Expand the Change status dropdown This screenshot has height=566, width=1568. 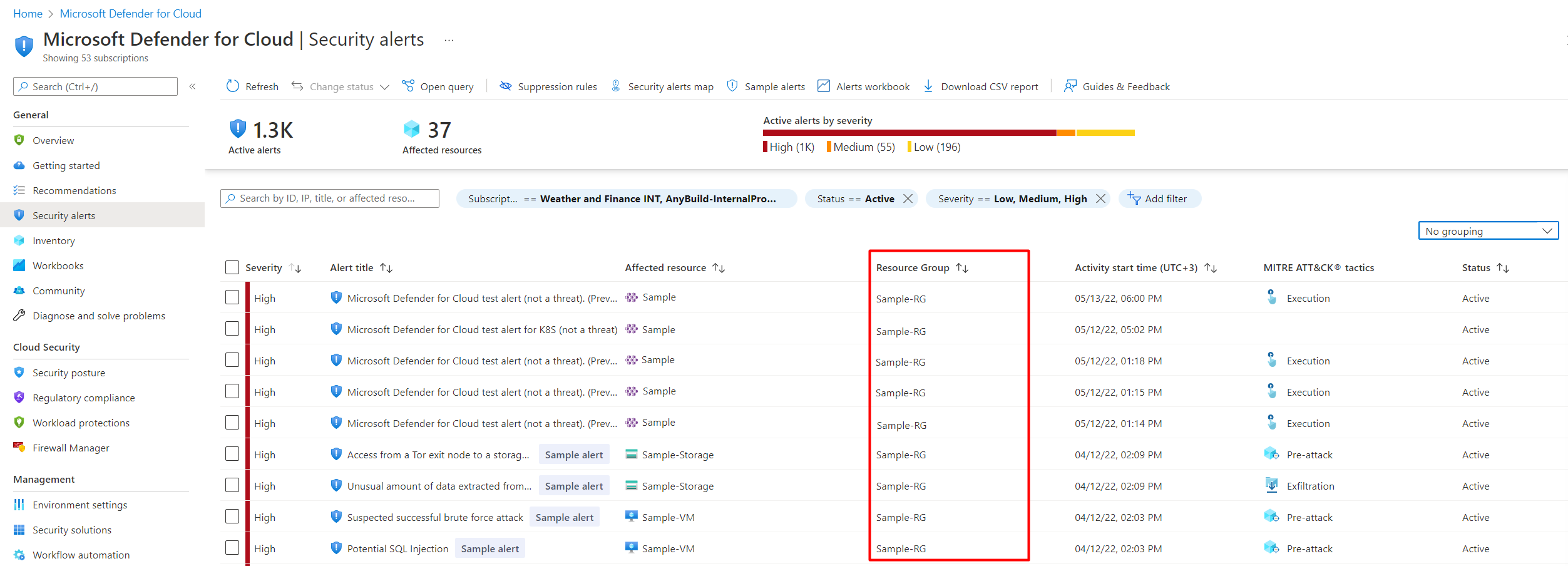tap(384, 87)
